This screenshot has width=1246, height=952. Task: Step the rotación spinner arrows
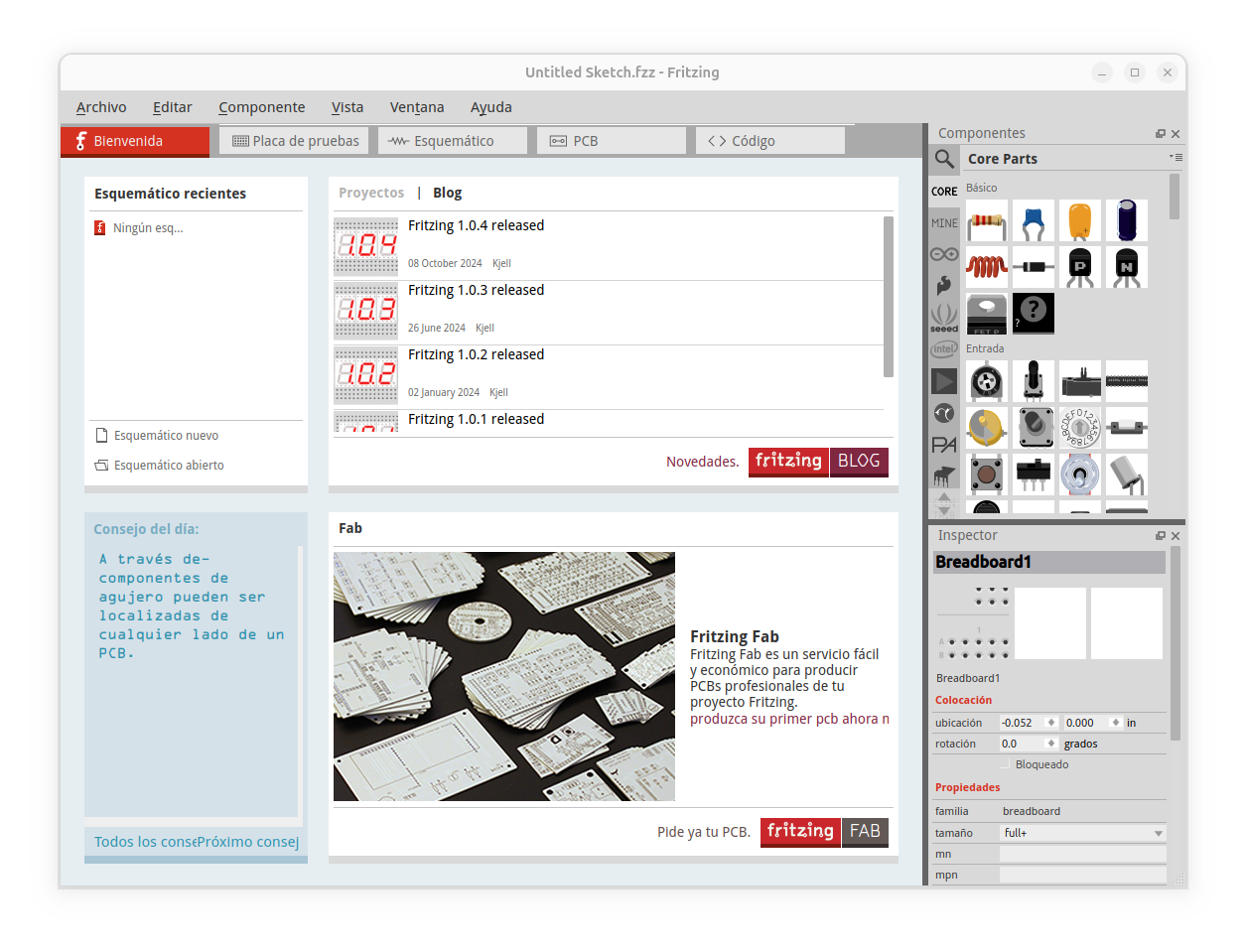coord(1051,744)
